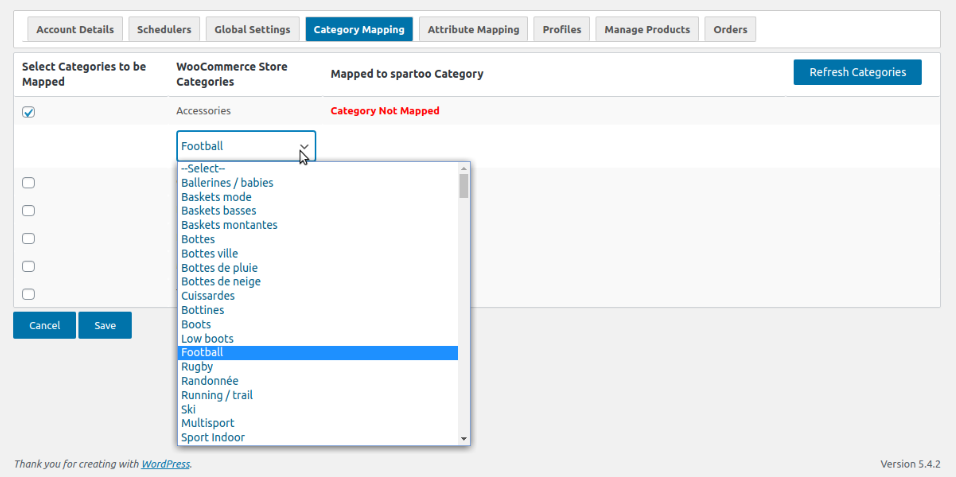The image size is (956, 477).
Task: Click the dropdown list scroll-down arrow
Action: (464, 438)
